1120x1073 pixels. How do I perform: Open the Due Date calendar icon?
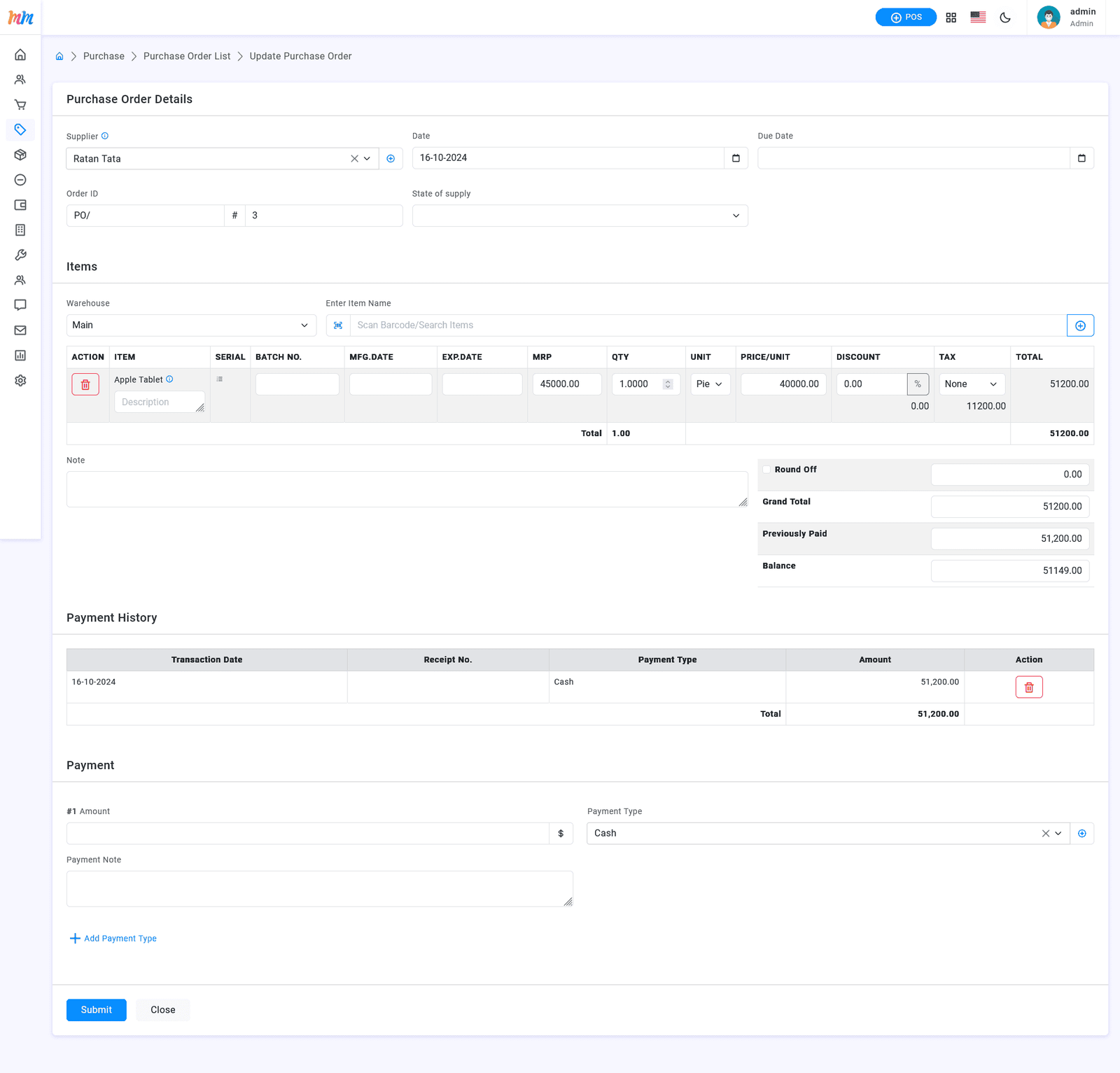click(x=1081, y=158)
